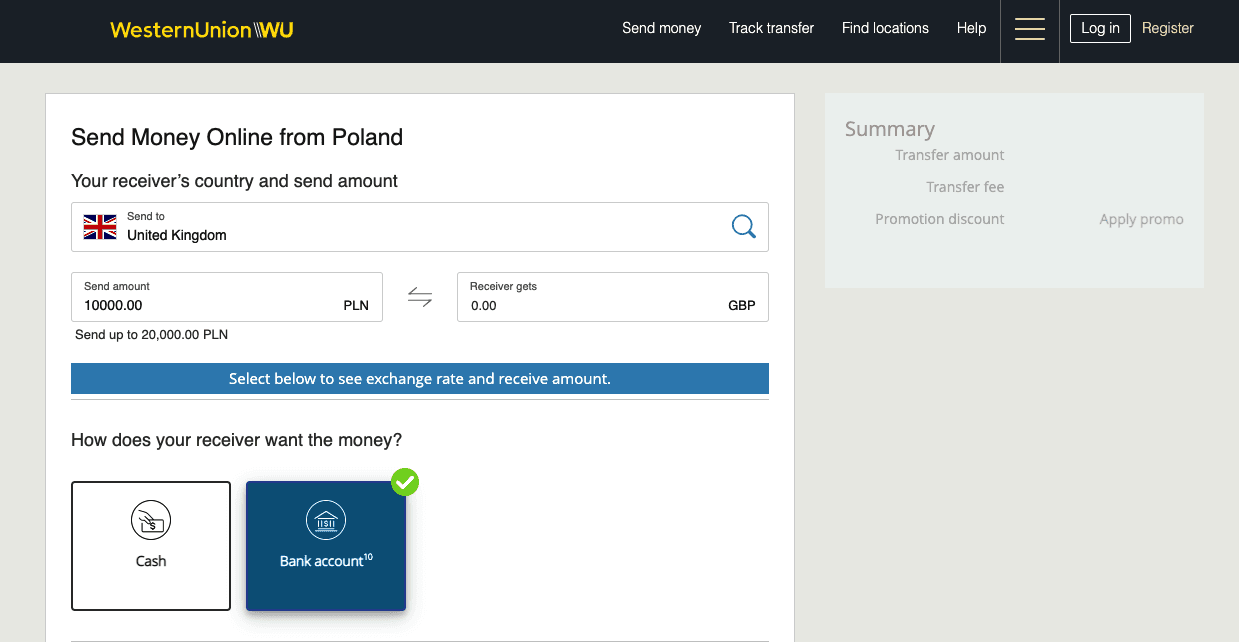Click the GBP currency label
Viewport: 1239px width, 642px height.
coord(742,306)
